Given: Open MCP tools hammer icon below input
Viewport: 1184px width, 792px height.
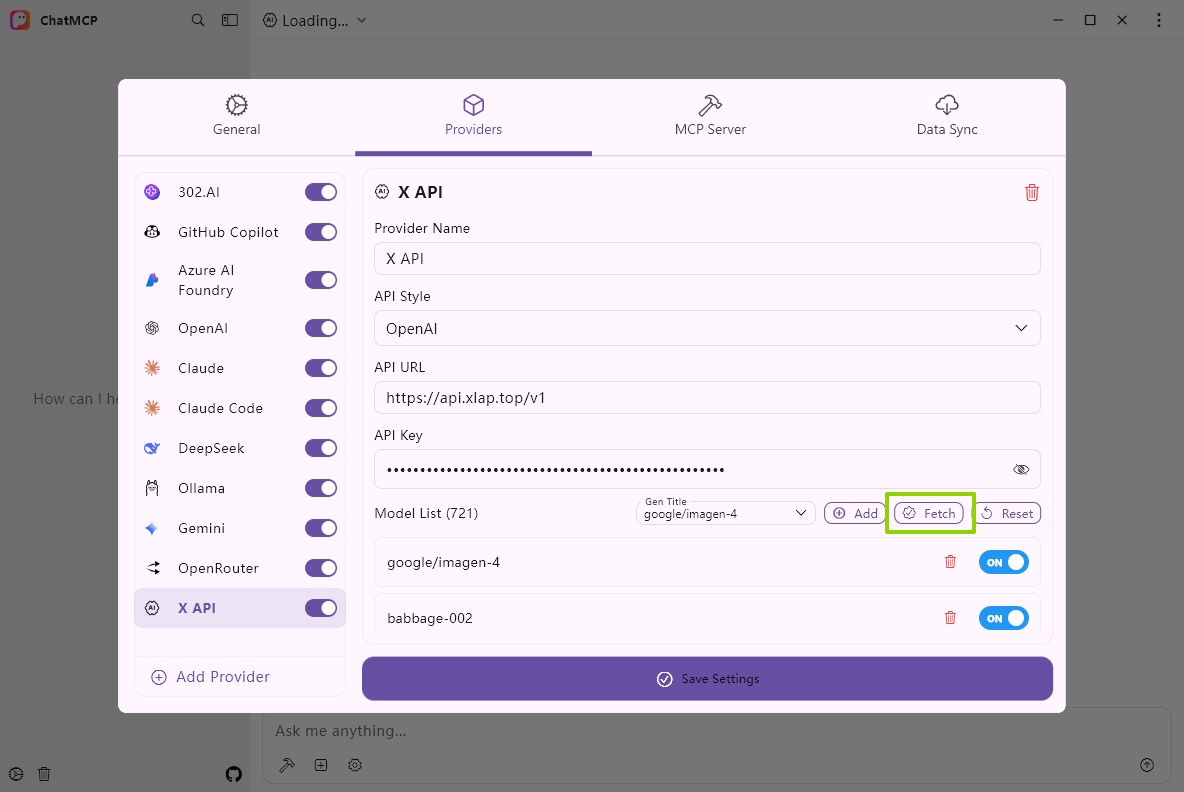Looking at the screenshot, I should pos(286,765).
